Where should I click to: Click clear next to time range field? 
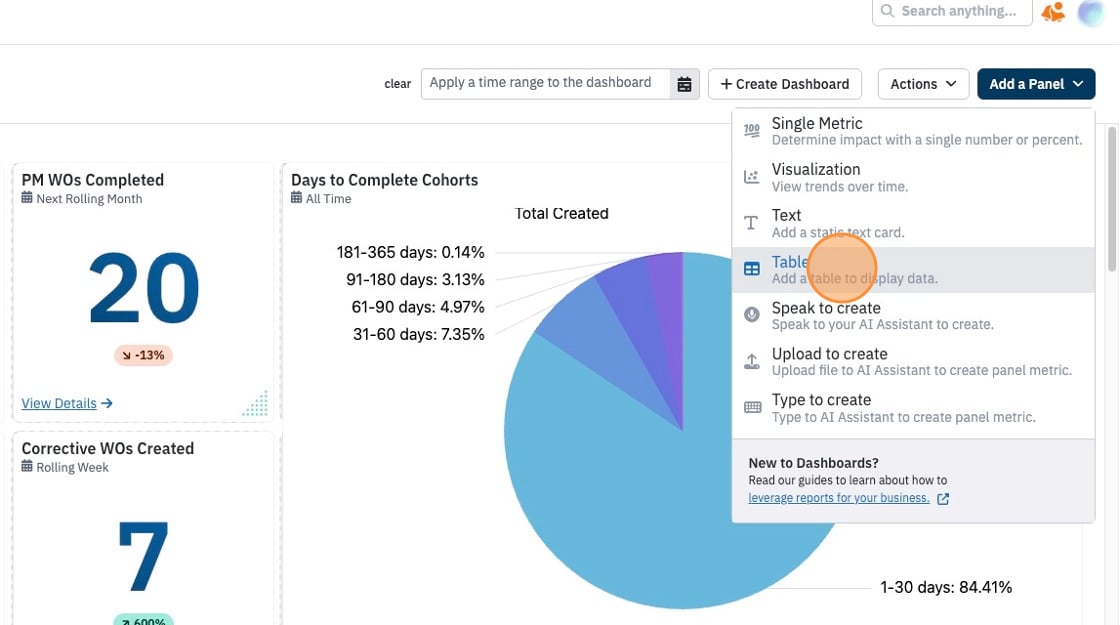[397, 84]
